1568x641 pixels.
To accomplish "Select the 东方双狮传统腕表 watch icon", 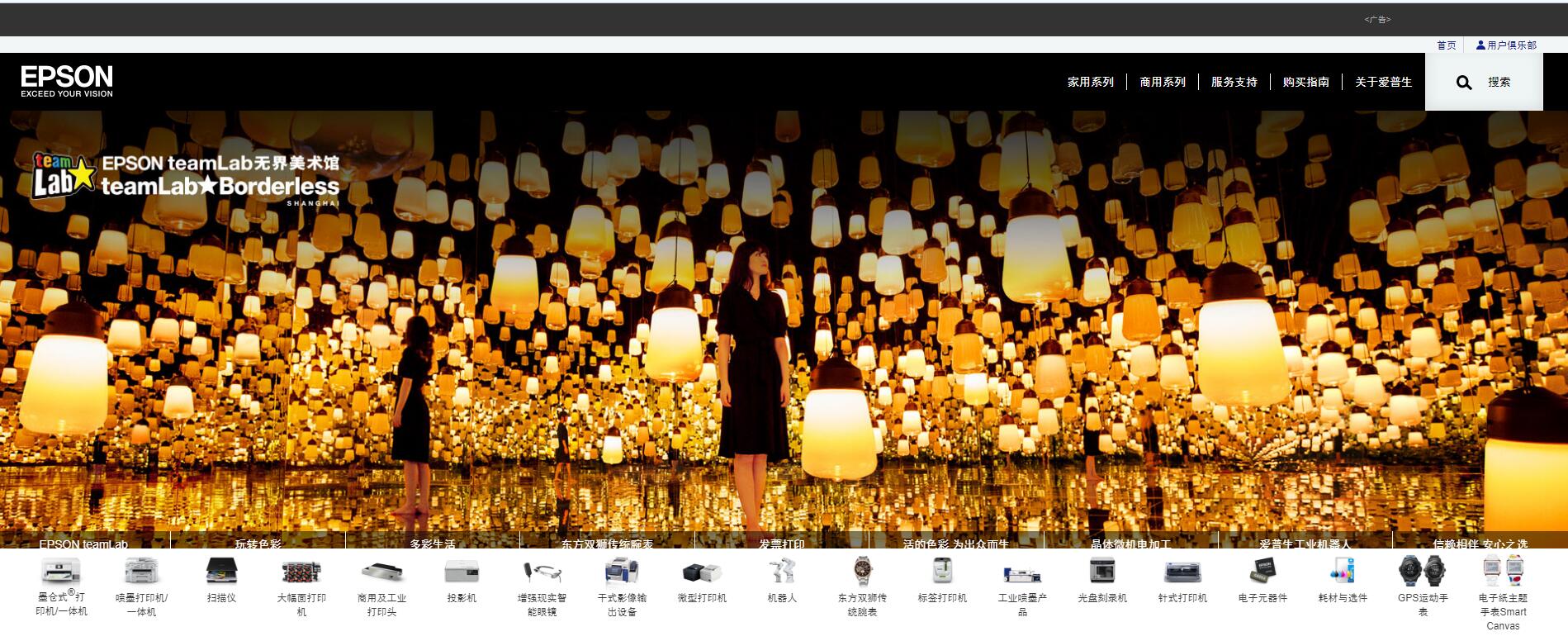I will [862, 571].
